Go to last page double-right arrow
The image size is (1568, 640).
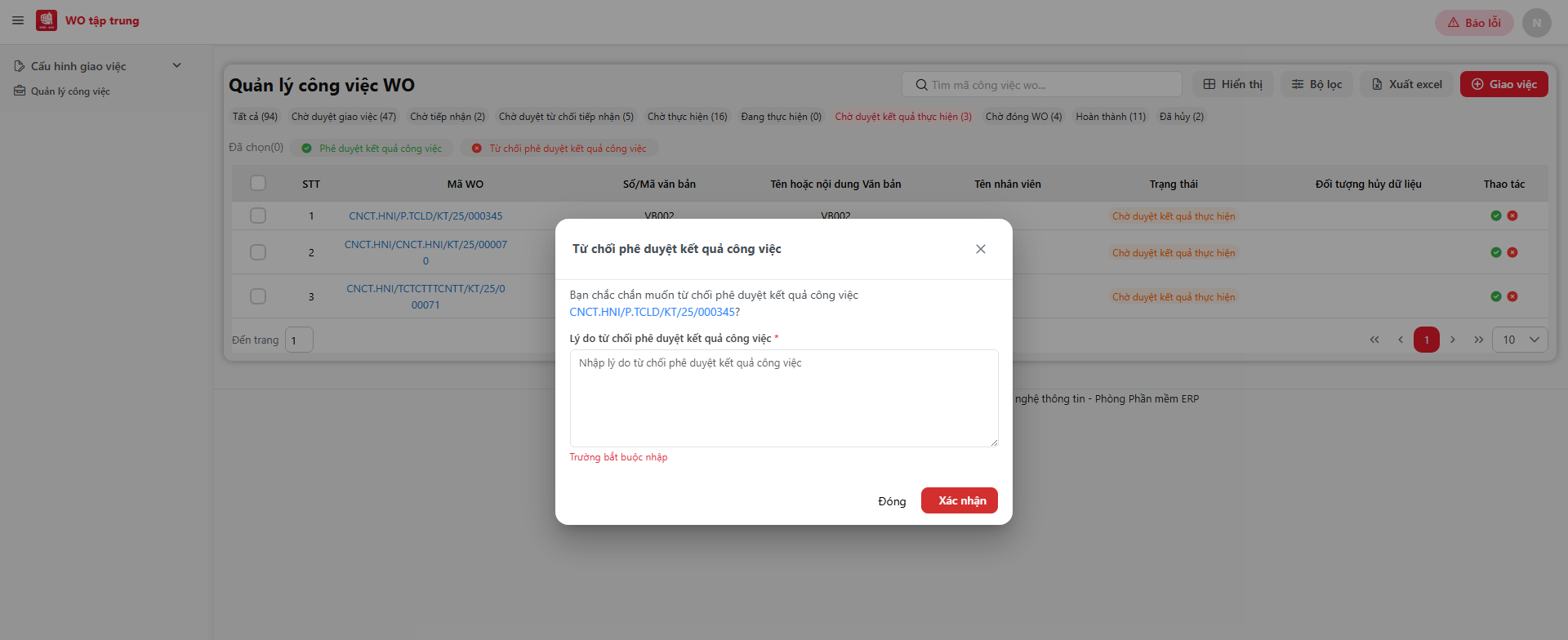(1479, 340)
